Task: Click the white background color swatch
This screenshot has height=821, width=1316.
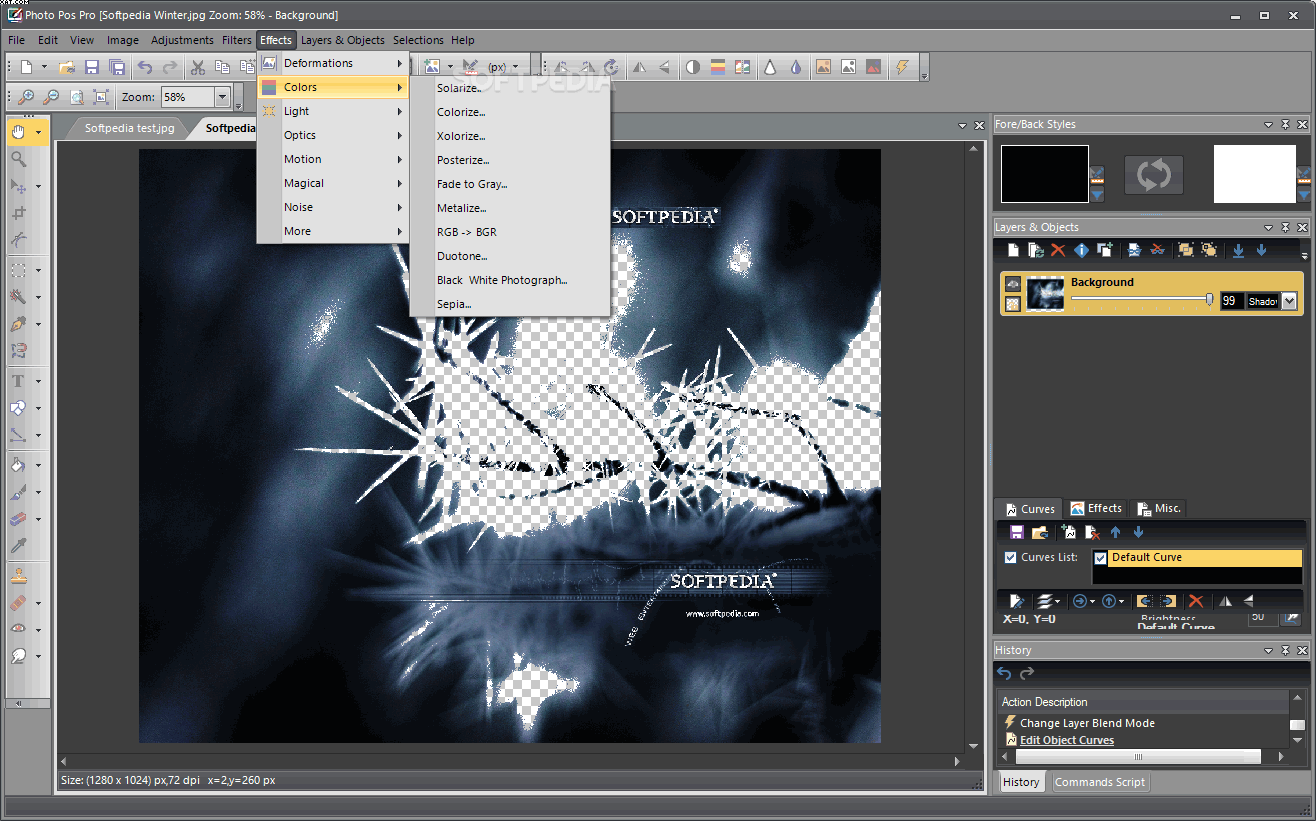Action: 1255,174
